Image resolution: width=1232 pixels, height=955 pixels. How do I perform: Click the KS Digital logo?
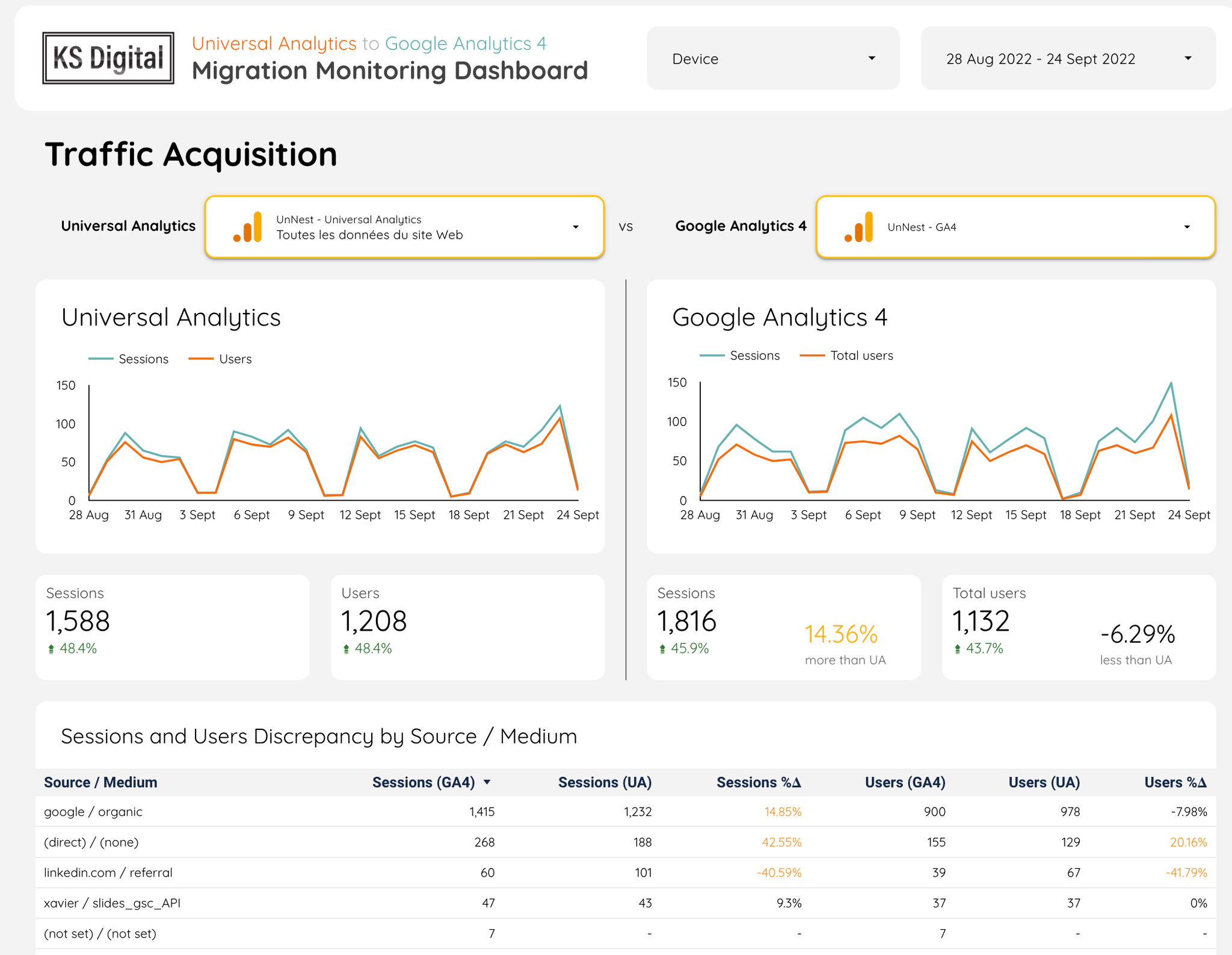(x=108, y=58)
